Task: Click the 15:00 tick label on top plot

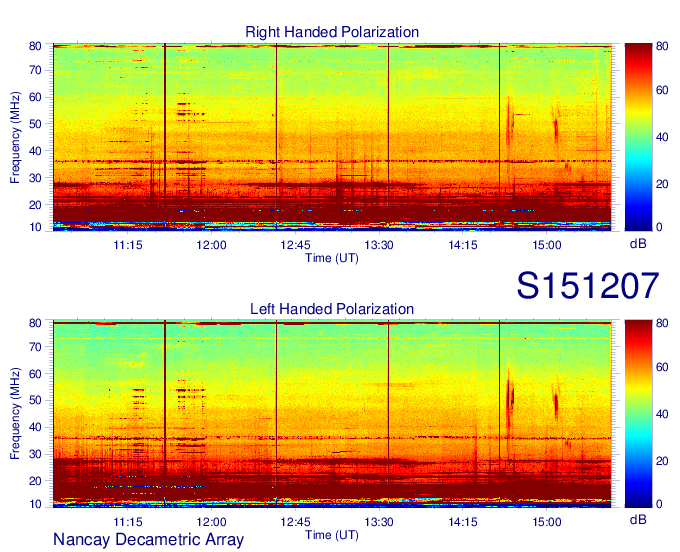Action: pos(546,245)
